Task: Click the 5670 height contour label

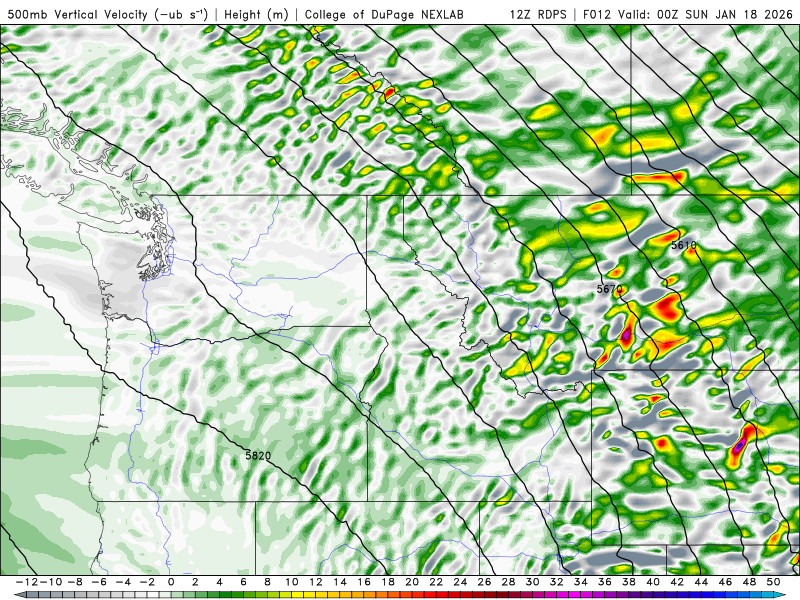Action: tap(610, 289)
